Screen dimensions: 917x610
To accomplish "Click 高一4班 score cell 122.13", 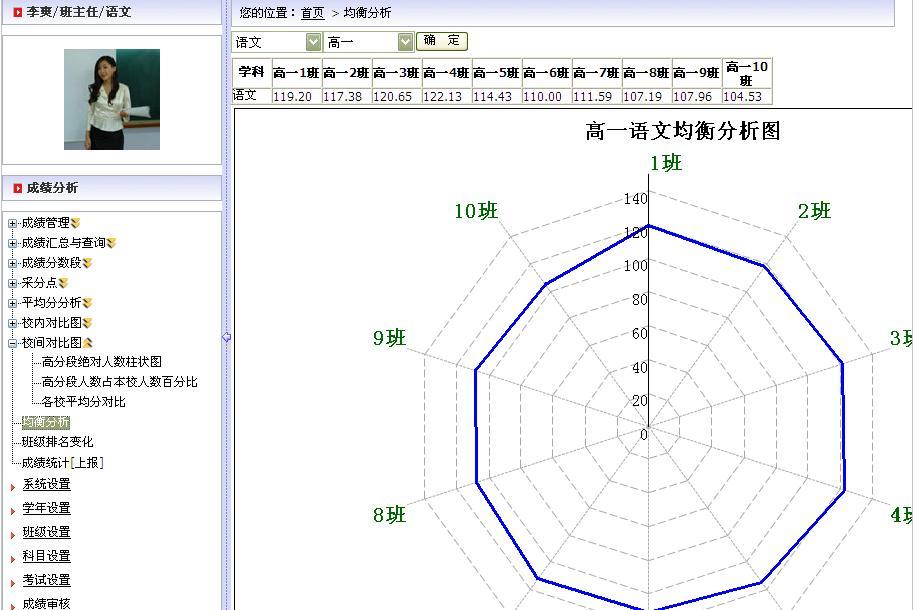I will click(x=446, y=97).
